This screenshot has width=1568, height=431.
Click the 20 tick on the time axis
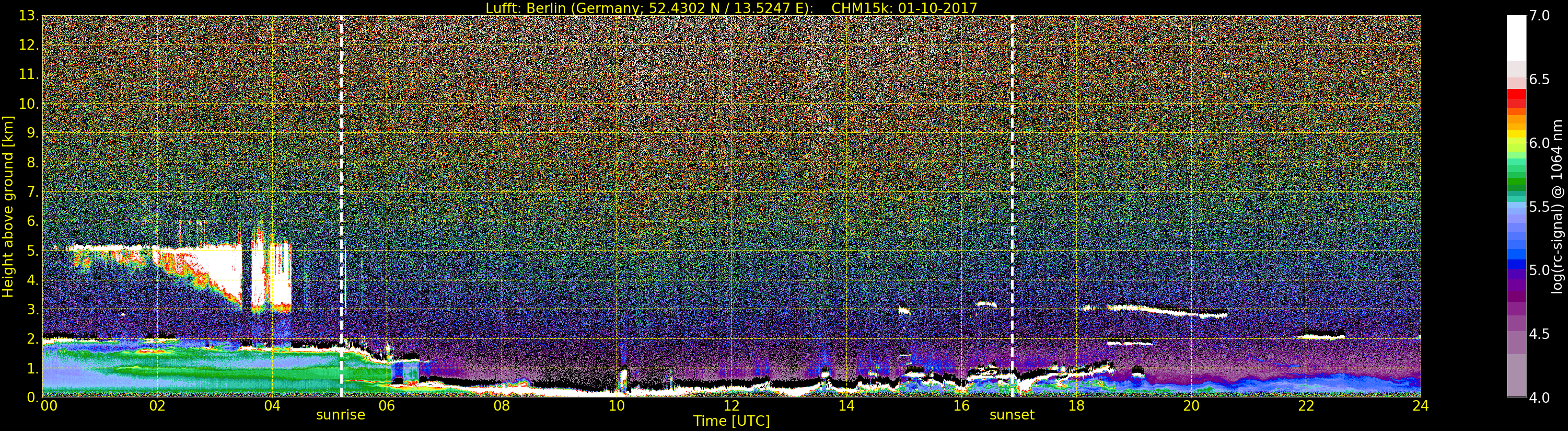pyautogui.click(x=1191, y=406)
